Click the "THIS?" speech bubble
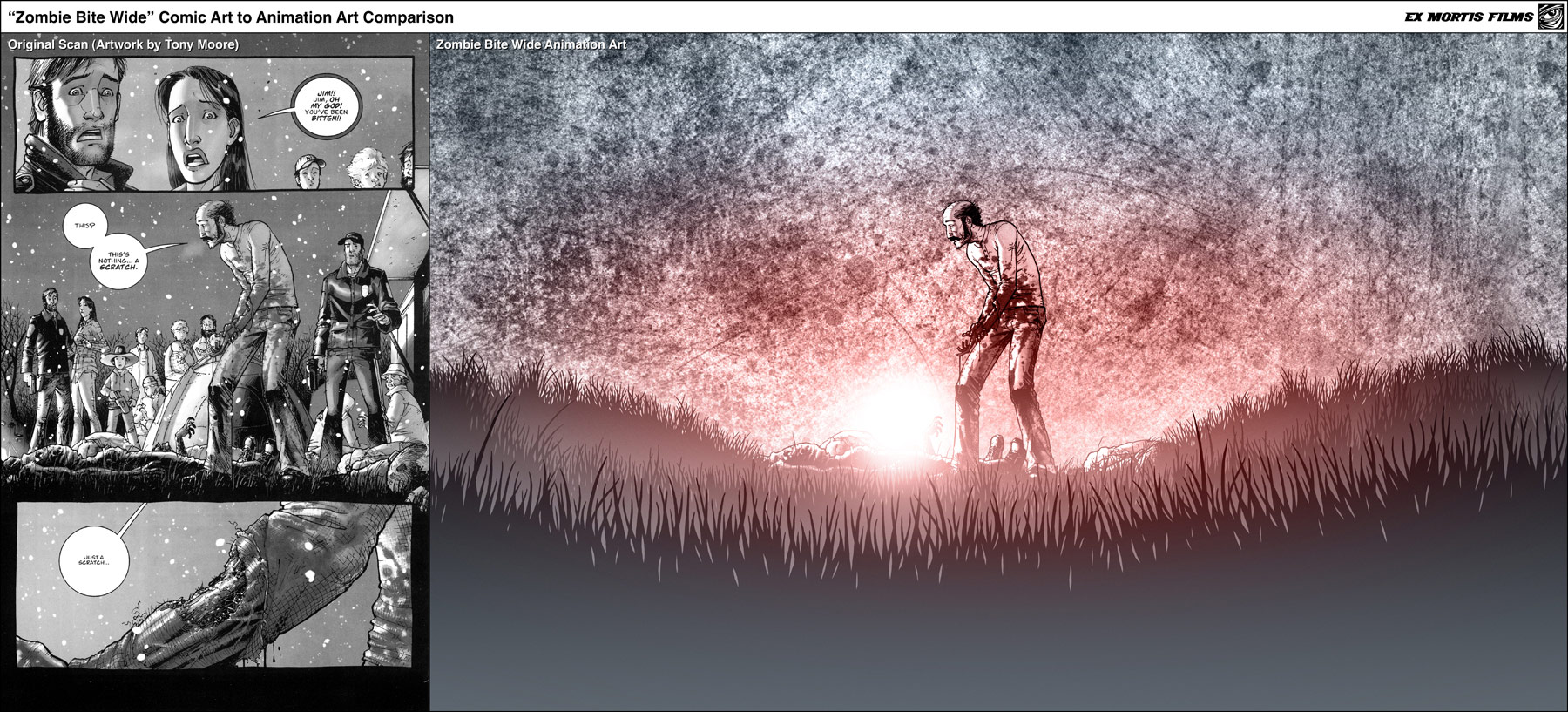 click(84, 226)
